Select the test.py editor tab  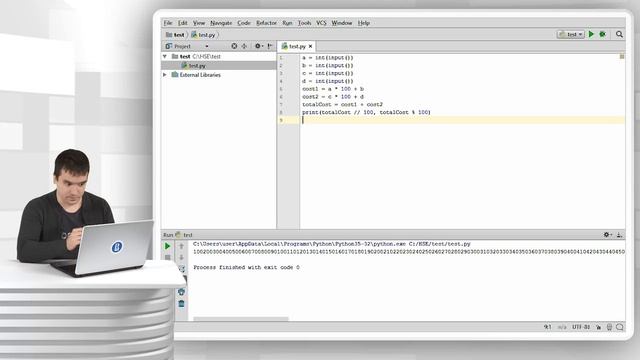(297, 47)
